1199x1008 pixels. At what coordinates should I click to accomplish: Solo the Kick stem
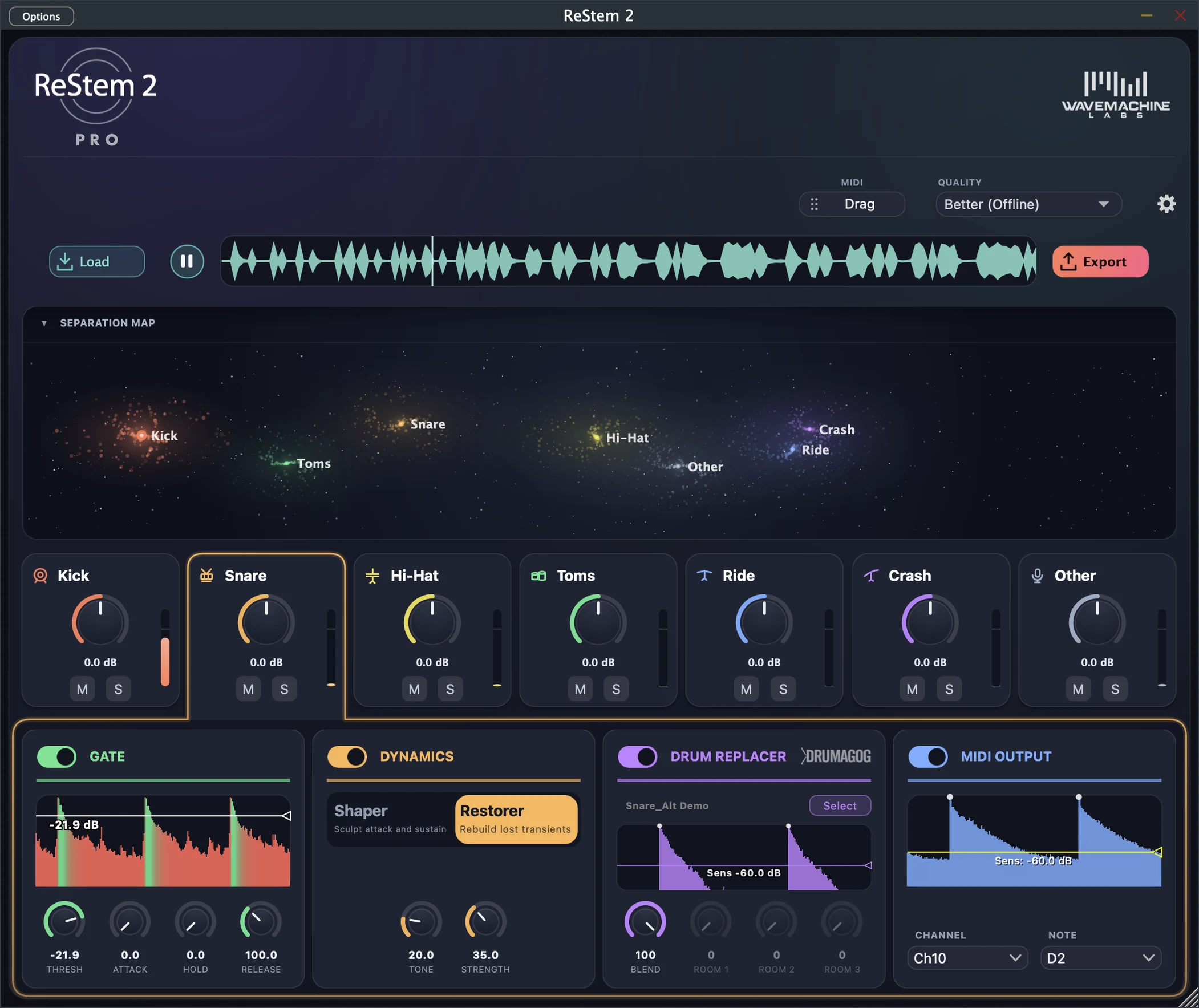tap(118, 689)
